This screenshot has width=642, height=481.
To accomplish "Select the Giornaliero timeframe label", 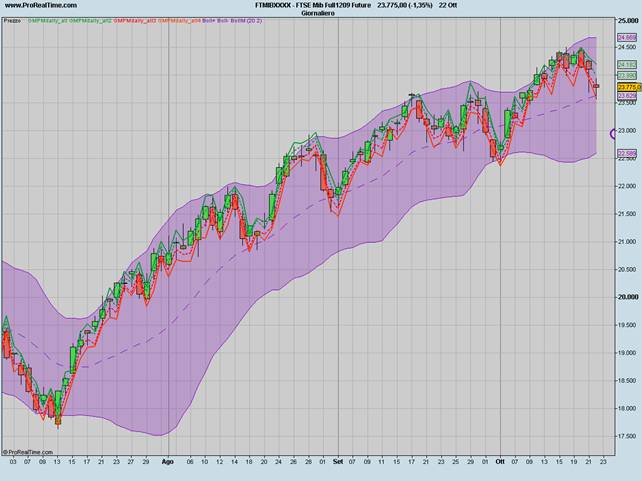I will tap(318, 13).
